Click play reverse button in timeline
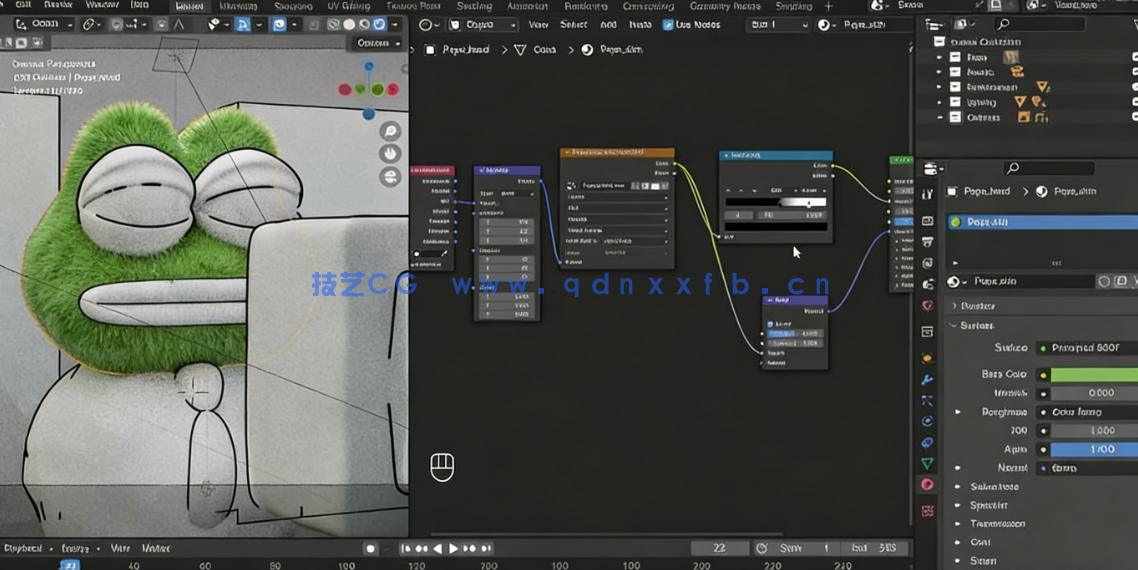 (x=438, y=548)
